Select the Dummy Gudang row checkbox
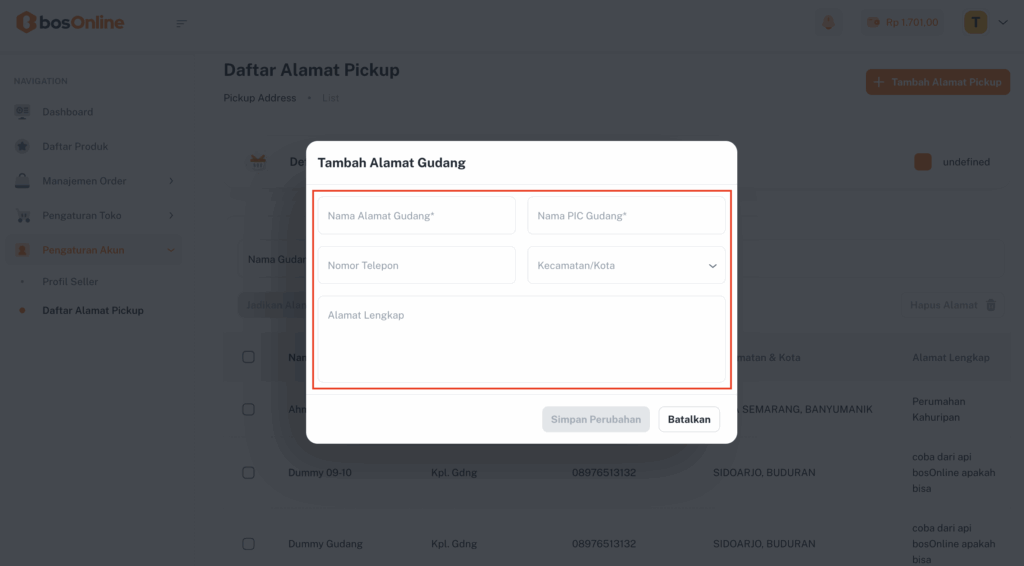This screenshot has height=566, width=1024. (x=248, y=544)
